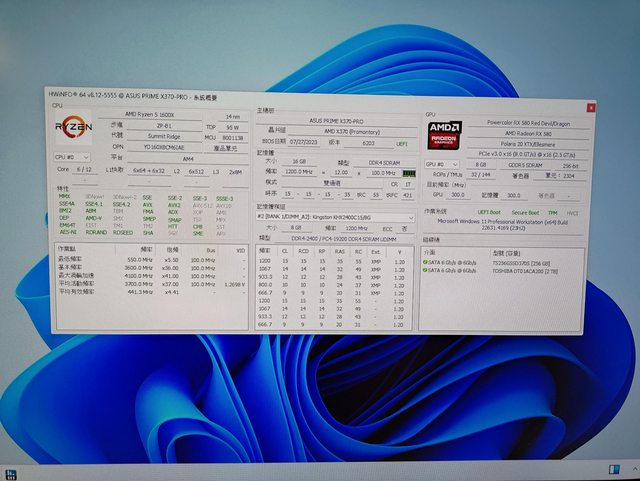Open the GPU #0 selector dropdown
The image size is (640, 481).
[x=436, y=164]
